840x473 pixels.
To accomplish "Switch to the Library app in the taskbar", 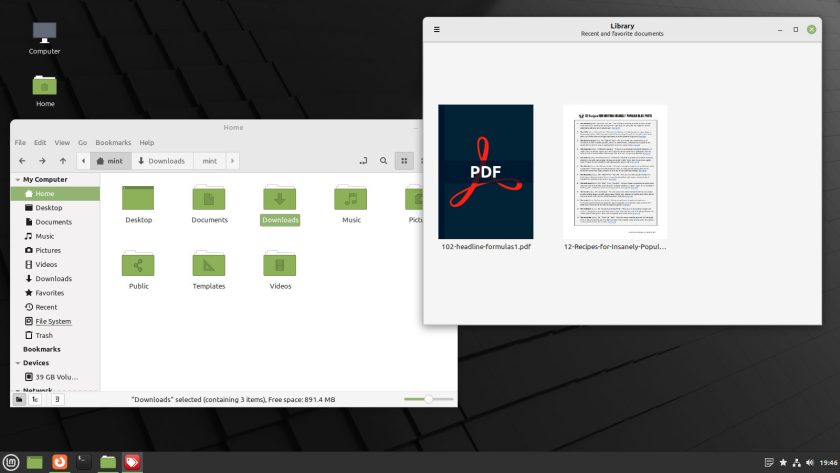I will pos(132,462).
